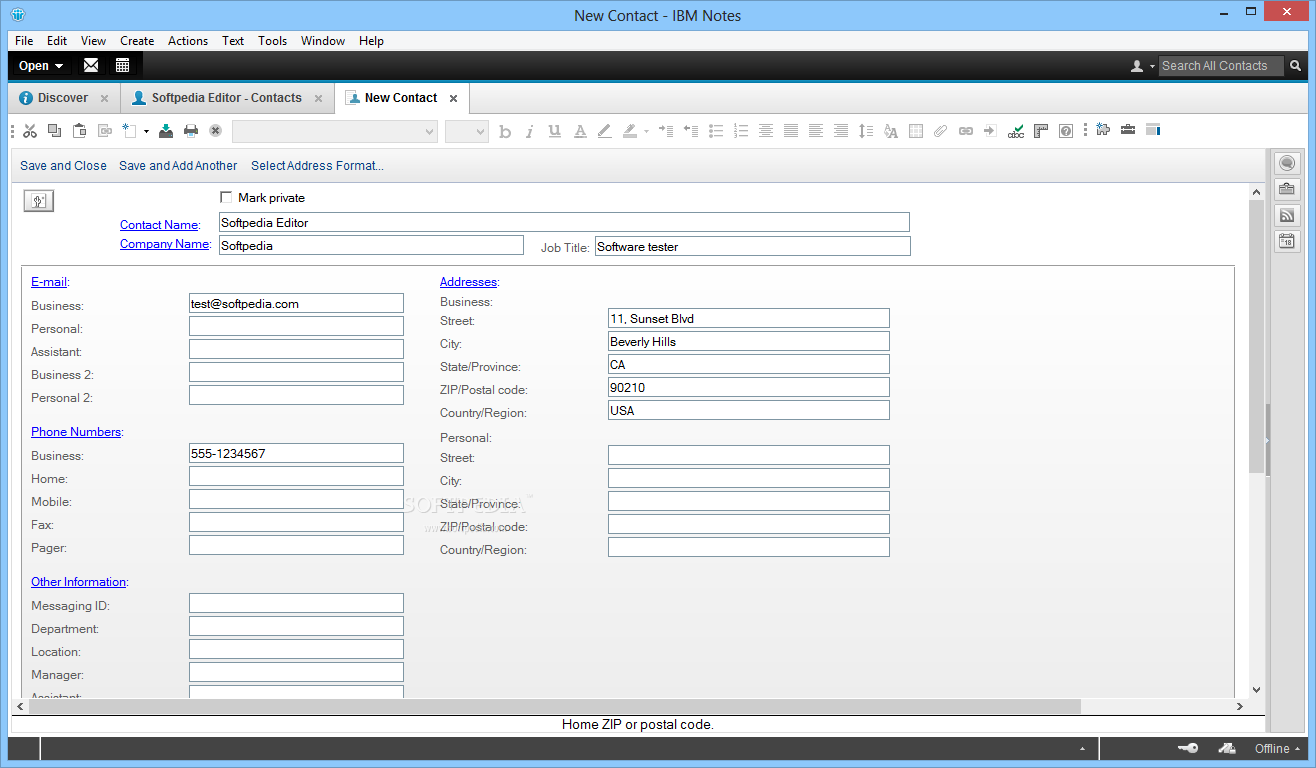Click the highlighter pen color icon

click(629, 131)
